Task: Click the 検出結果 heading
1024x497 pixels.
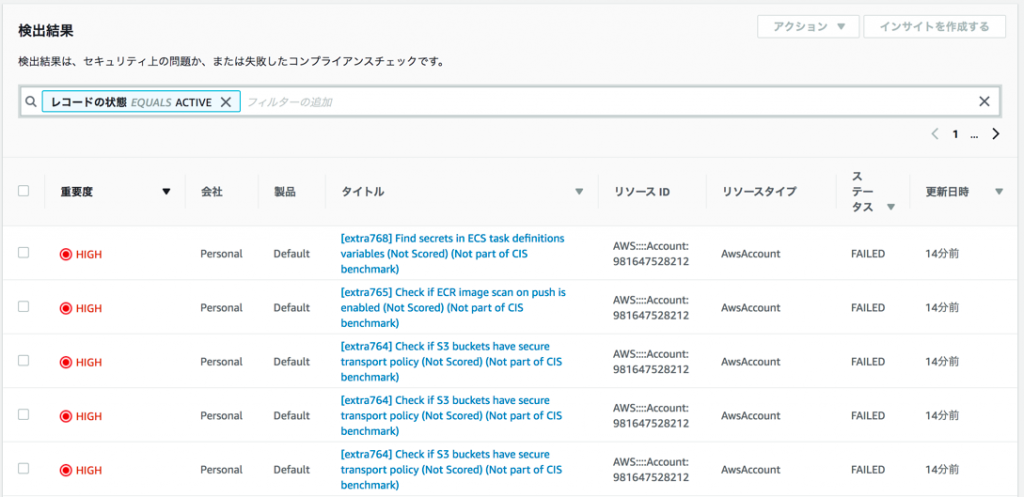Action: (45, 32)
